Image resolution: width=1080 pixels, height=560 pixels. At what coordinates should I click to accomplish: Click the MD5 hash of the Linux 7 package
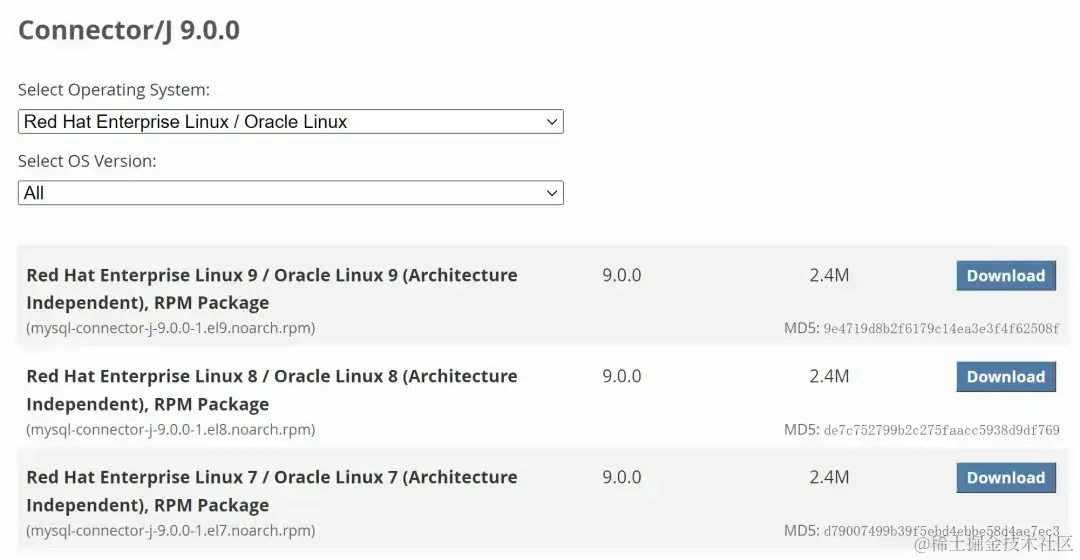coord(941,531)
